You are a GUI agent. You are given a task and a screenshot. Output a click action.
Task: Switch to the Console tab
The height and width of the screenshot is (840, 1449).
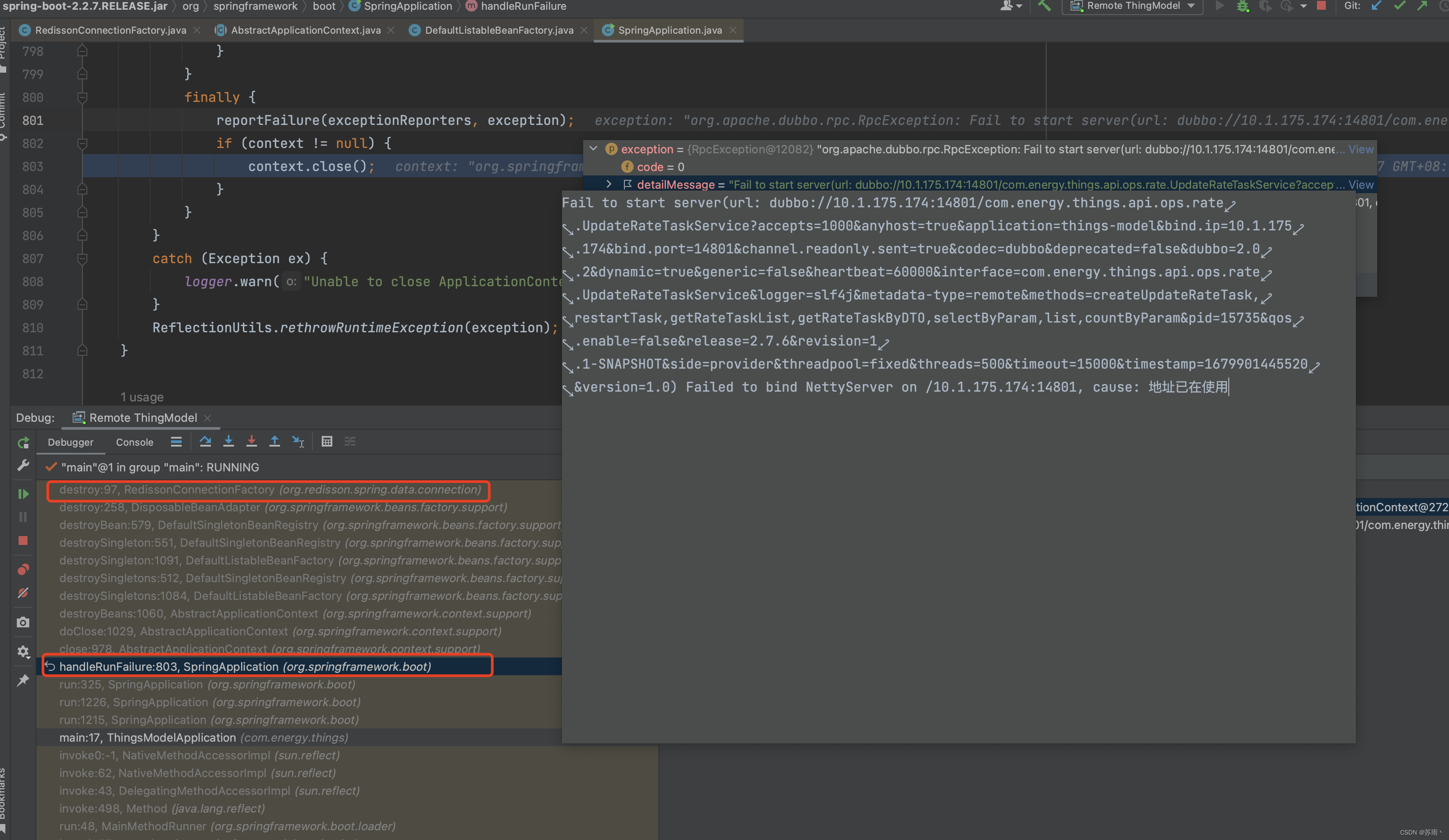(x=135, y=442)
